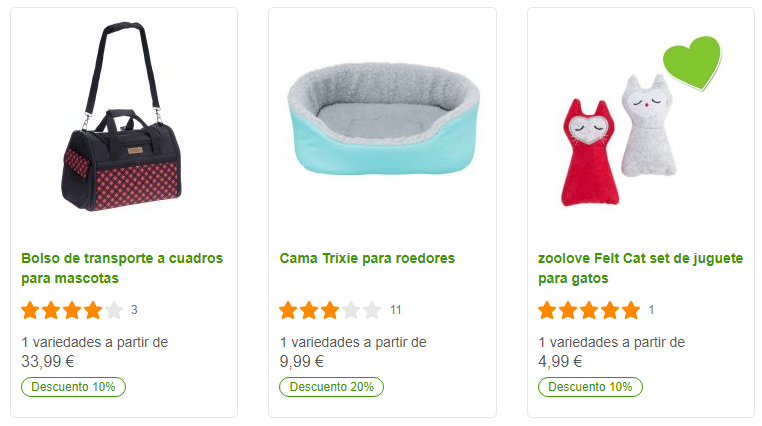Click the green heart icon on the cat toy

point(692,63)
